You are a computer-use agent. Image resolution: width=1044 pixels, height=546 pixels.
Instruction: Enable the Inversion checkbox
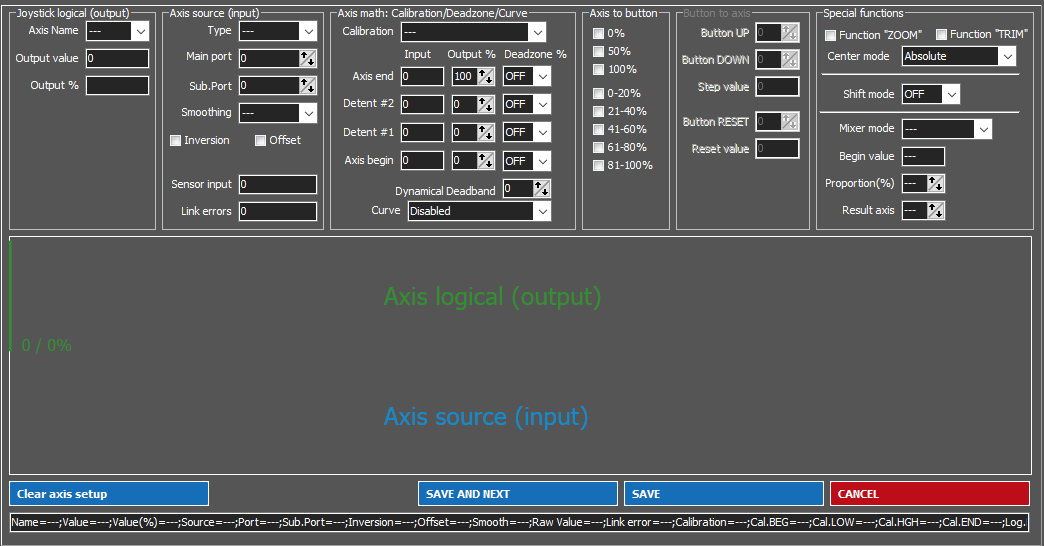pos(176,140)
